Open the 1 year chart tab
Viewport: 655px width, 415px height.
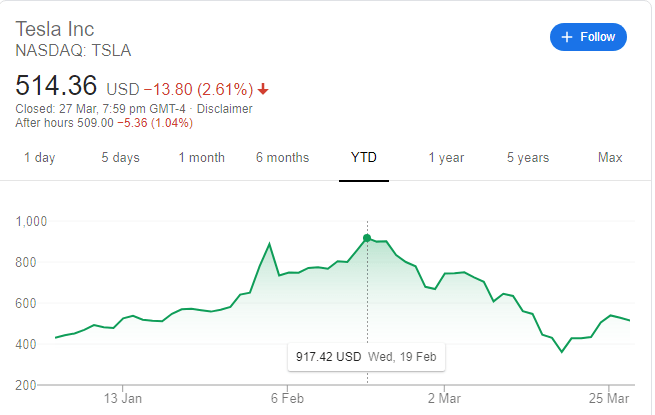tap(446, 158)
